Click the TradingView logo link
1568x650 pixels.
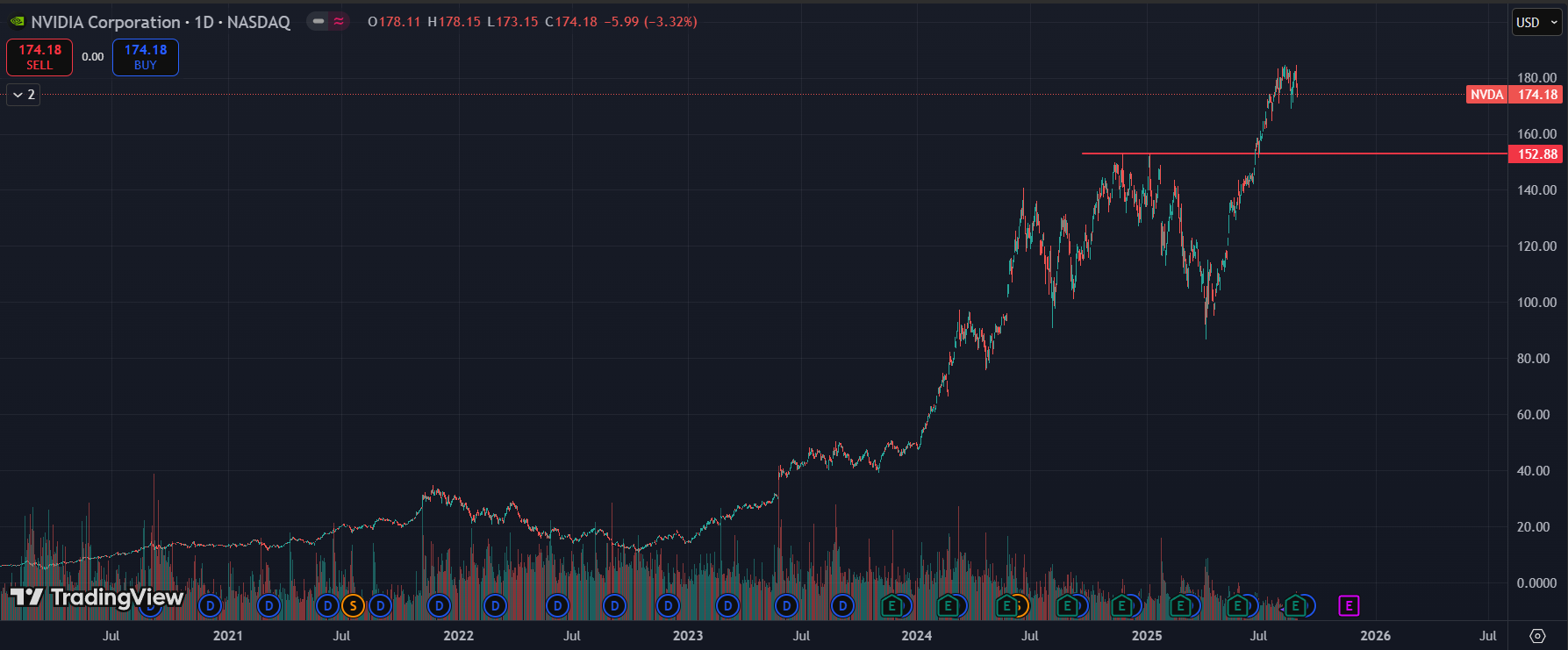click(97, 598)
